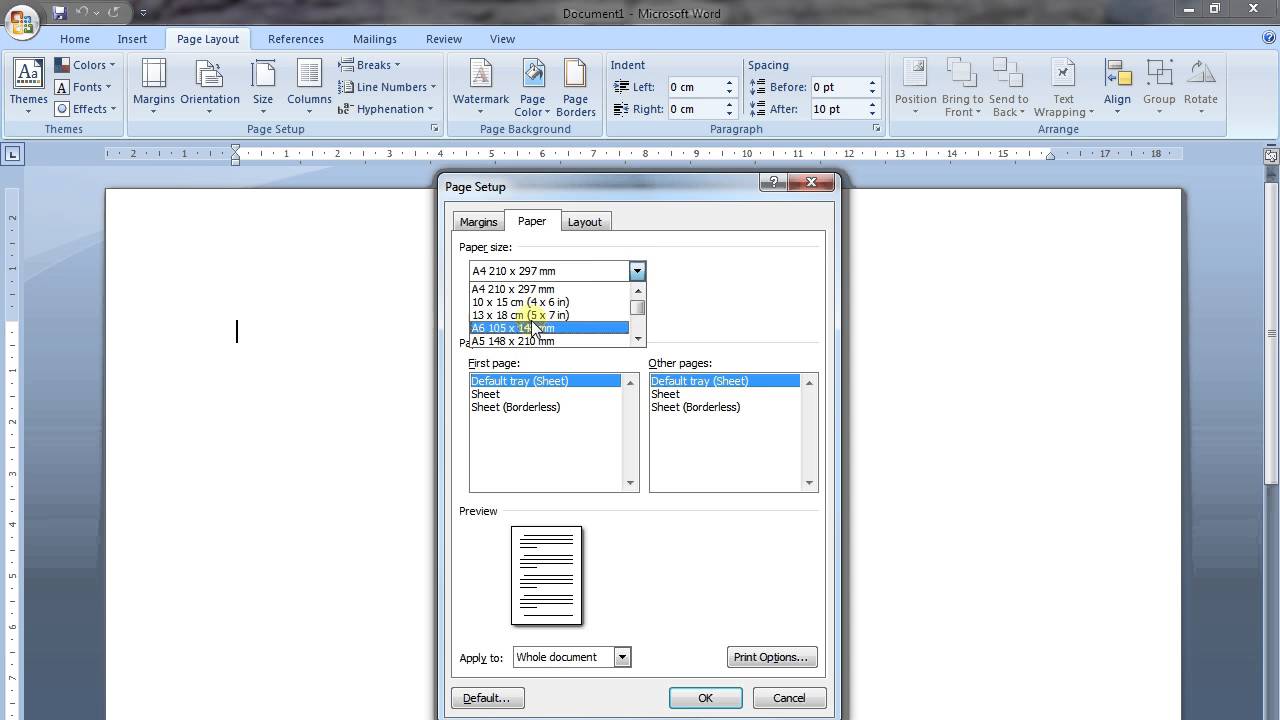
Task: Confirm Page Setup with OK
Action: click(705, 698)
